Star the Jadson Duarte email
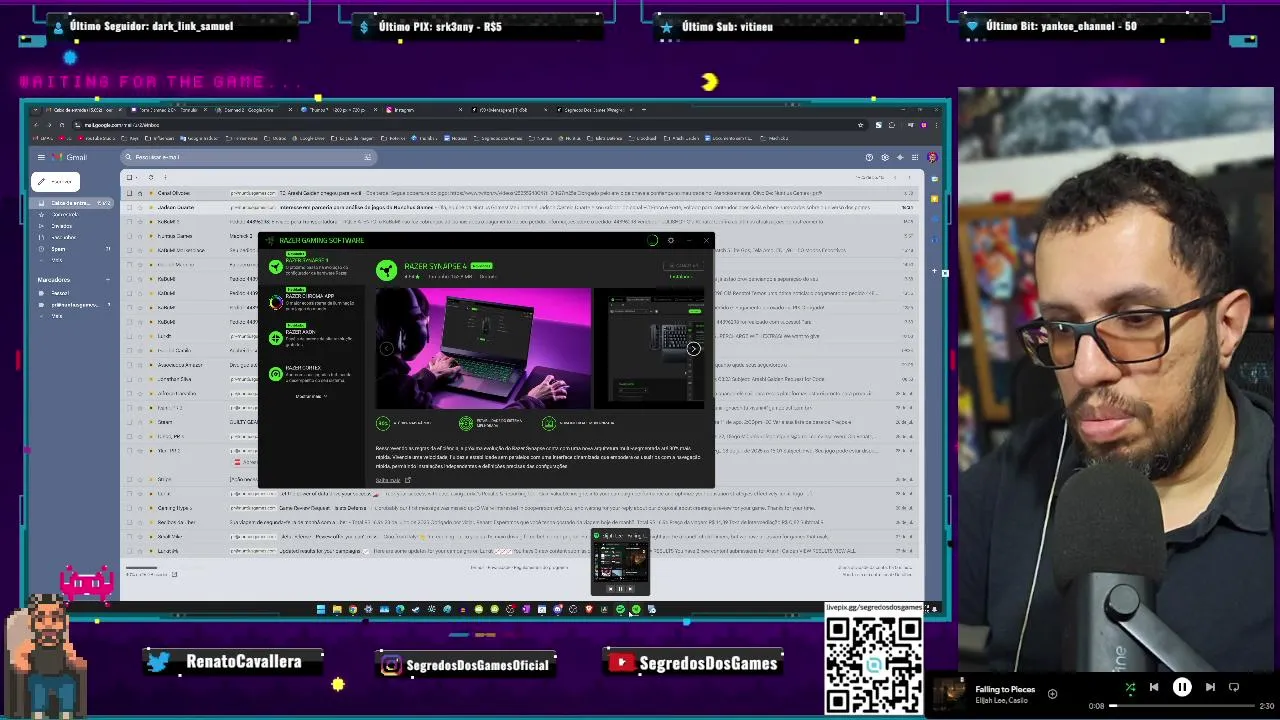This screenshot has width=1280, height=720. (140, 207)
